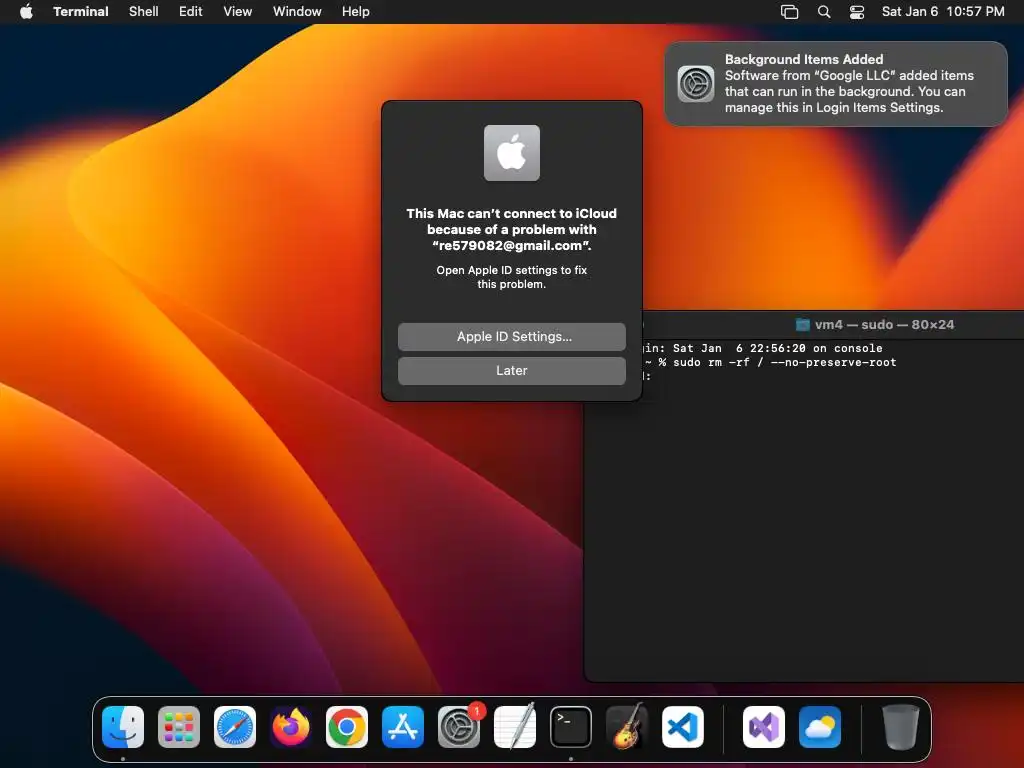1024x768 pixels.
Task: Click the folder proxy icon in Terminal title
Action: 803,325
